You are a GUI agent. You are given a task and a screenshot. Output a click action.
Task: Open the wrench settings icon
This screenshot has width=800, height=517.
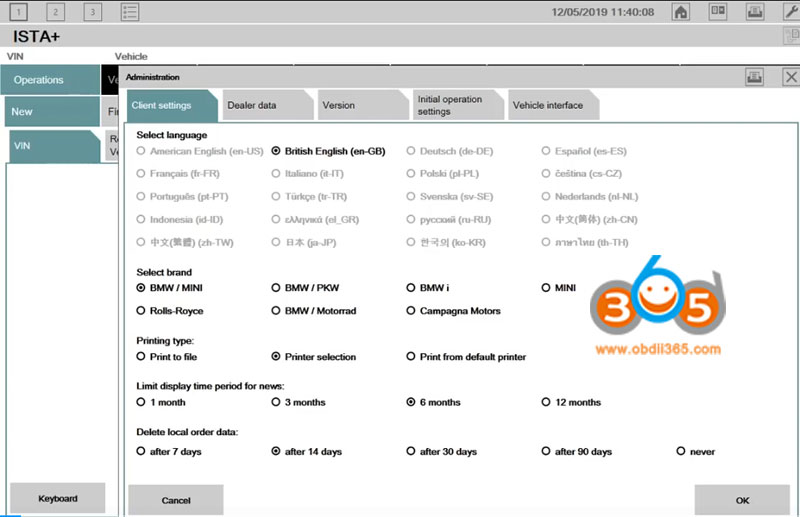(x=791, y=12)
